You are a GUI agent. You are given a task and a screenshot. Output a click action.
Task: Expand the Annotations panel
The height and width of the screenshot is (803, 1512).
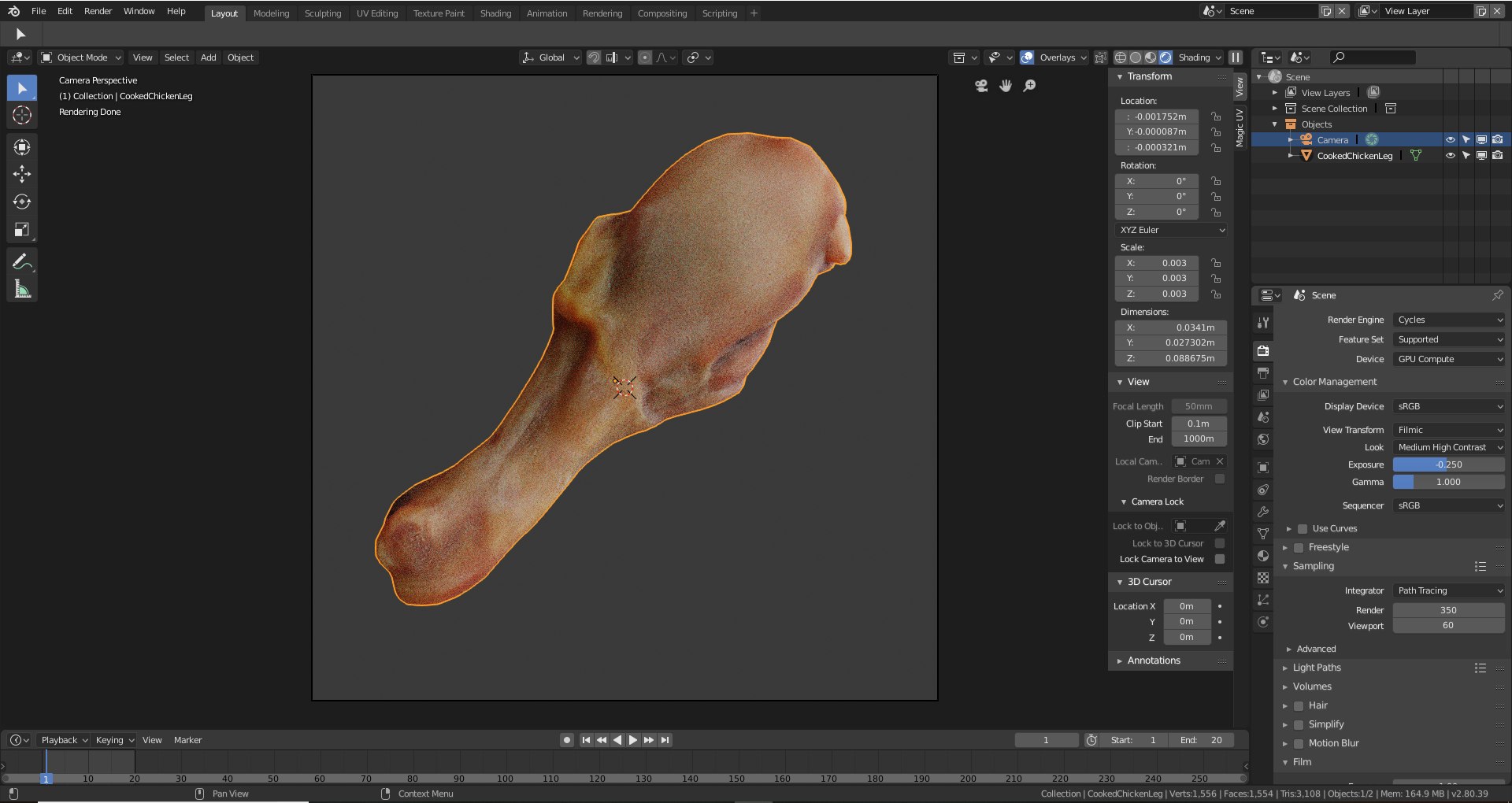[x=1153, y=661]
